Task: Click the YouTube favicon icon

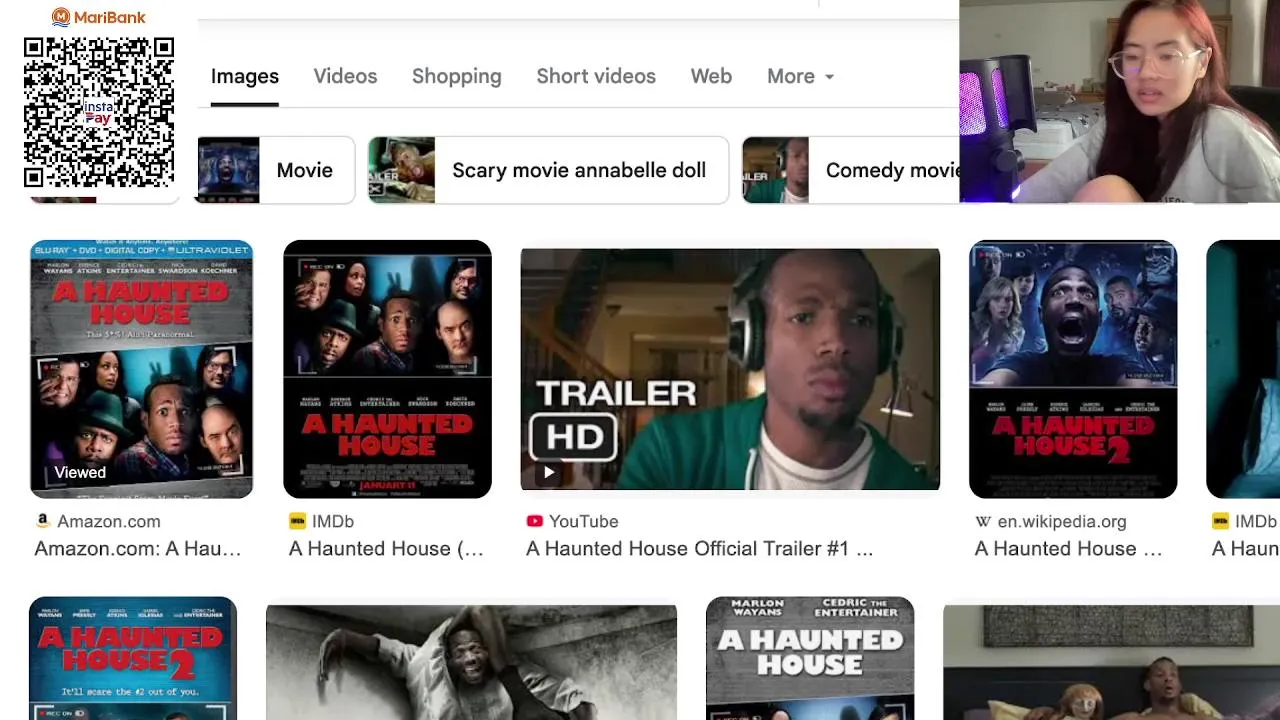Action: coord(534,521)
